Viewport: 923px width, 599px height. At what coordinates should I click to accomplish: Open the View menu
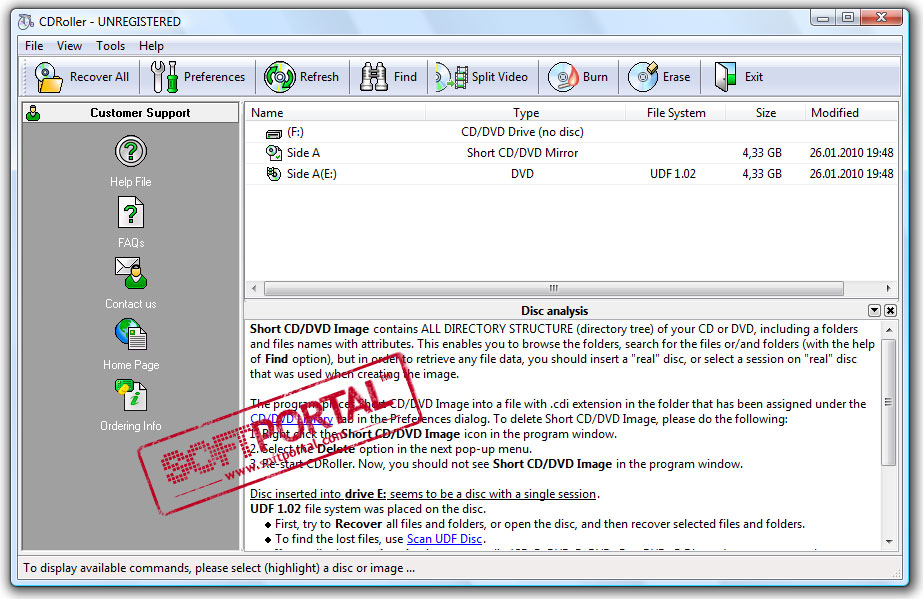point(69,46)
